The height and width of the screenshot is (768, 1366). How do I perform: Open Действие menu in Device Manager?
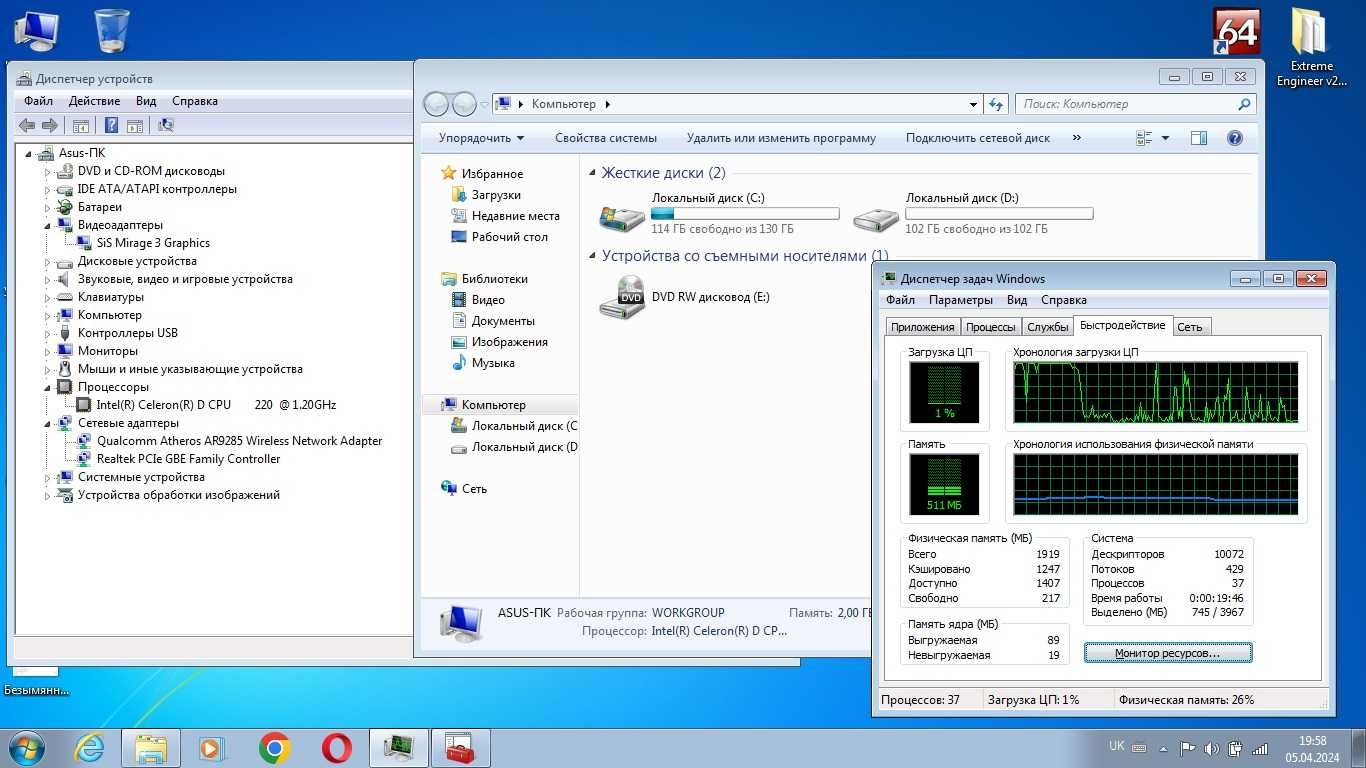[94, 101]
